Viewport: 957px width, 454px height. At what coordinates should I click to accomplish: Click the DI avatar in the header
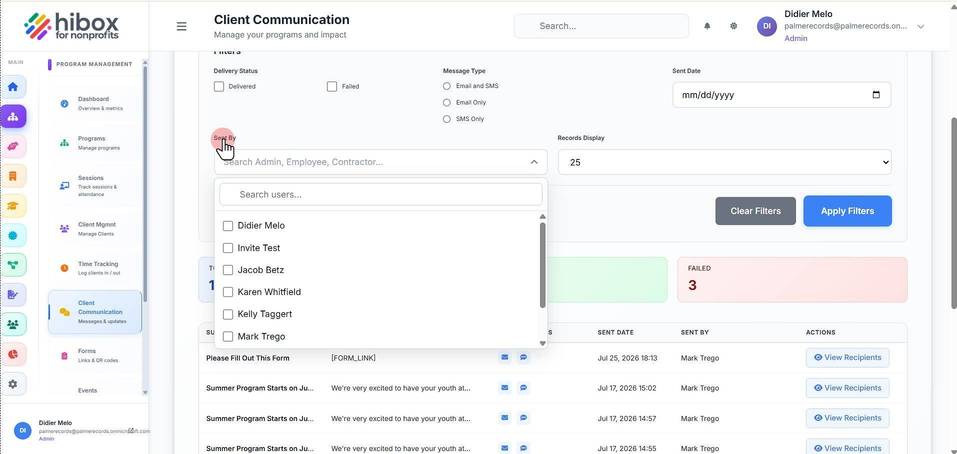point(767,26)
